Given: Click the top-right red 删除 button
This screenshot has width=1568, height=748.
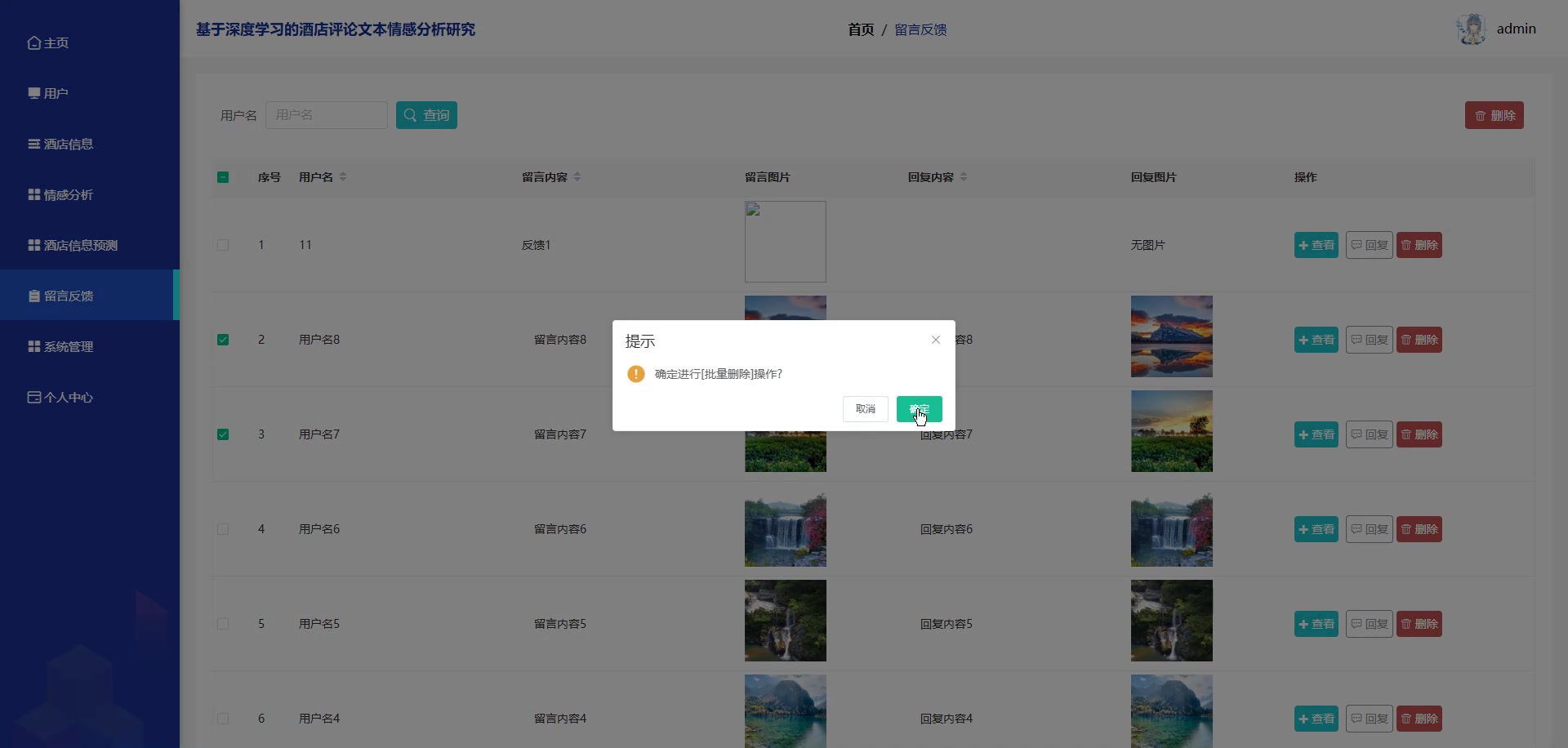Looking at the screenshot, I should coord(1494,115).
